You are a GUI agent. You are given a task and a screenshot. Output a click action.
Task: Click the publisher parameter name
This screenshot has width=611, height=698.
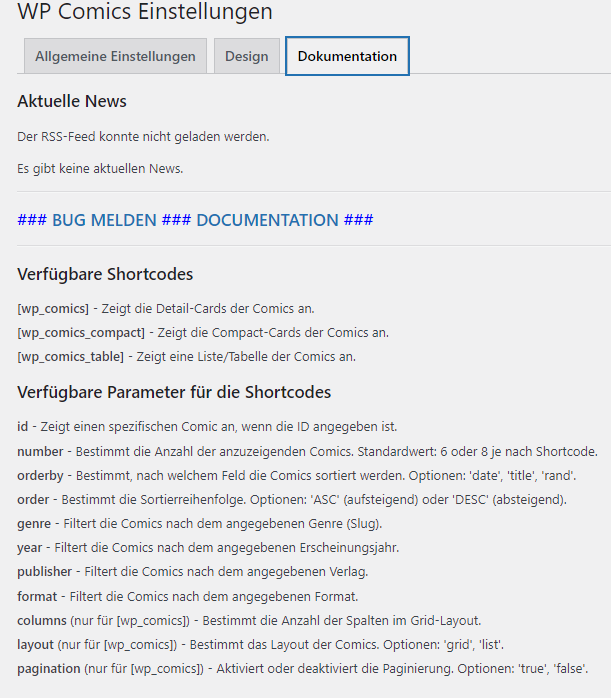click(x=45, y=572)
